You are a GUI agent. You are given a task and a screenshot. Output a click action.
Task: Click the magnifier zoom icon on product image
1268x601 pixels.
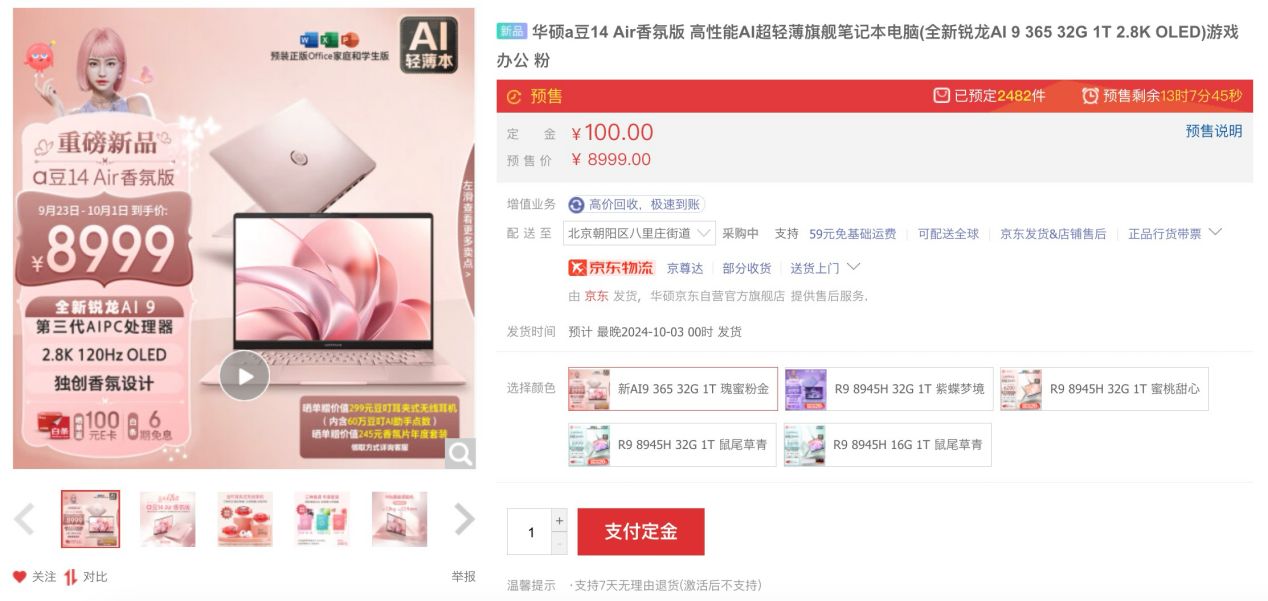tap(460, 454)
